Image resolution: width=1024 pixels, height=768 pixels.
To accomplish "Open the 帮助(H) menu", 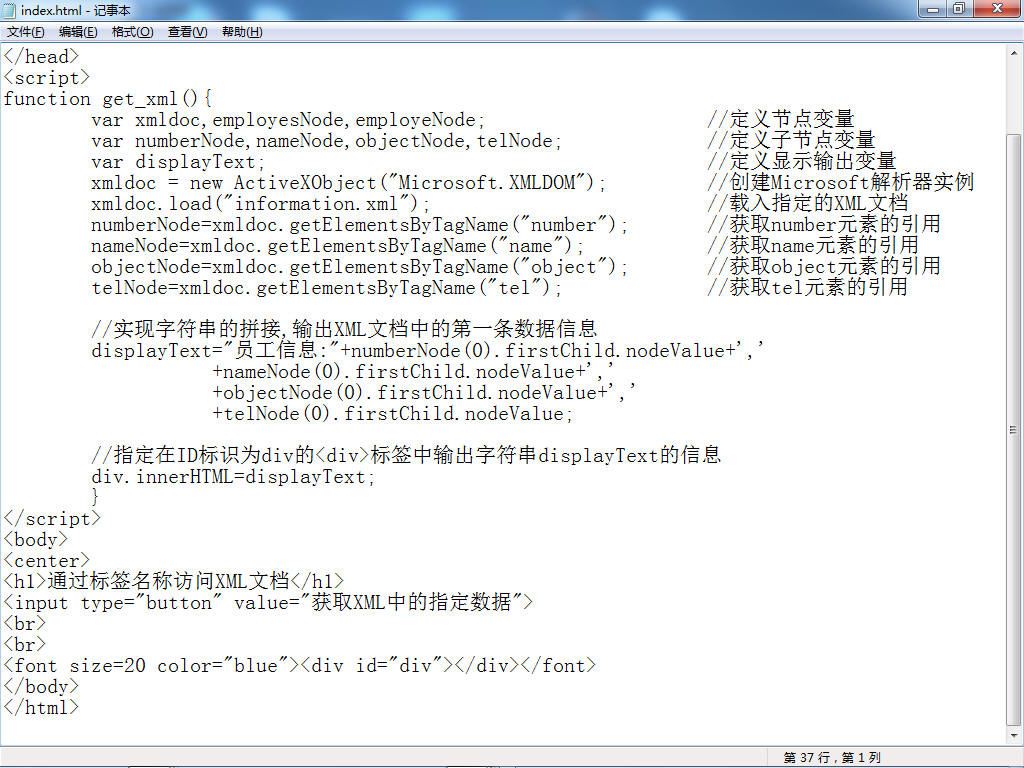I will [x=242, y=32].
